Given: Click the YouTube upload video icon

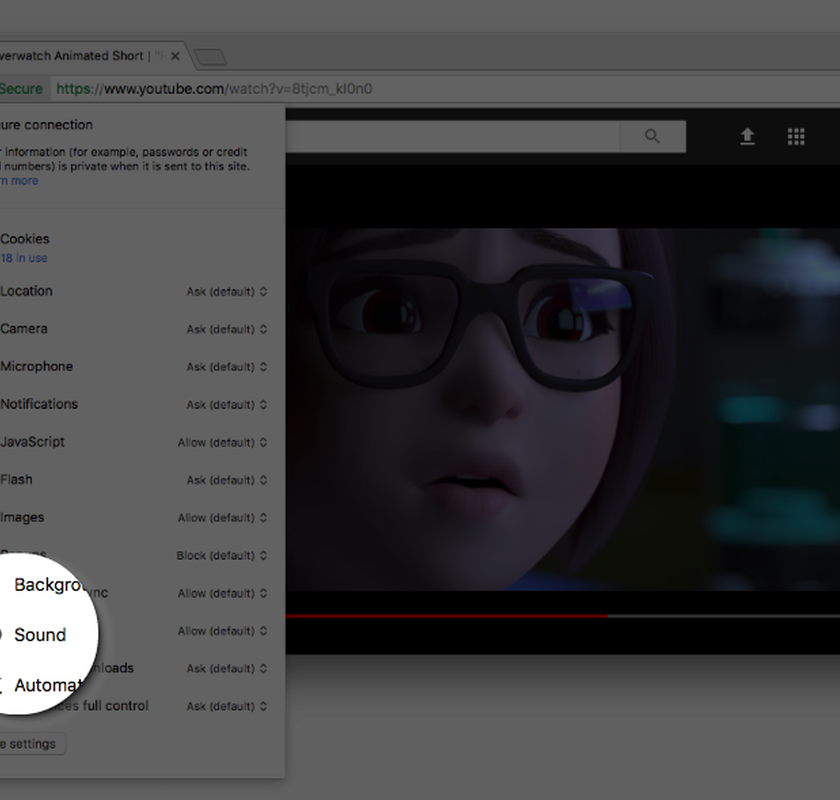Looking at the screenshot, I should click(x=747, y=137).
